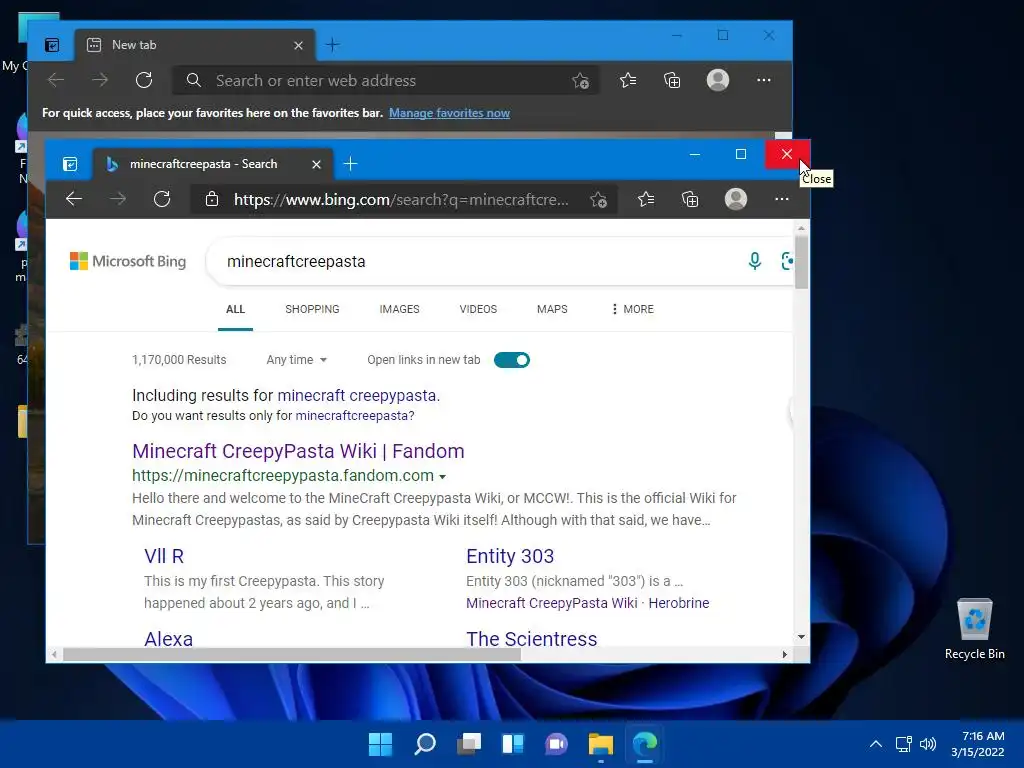The width and height of the screenshot is (1024, 768).
Task: Open Task View on taskbar
Action: point(469,744)
